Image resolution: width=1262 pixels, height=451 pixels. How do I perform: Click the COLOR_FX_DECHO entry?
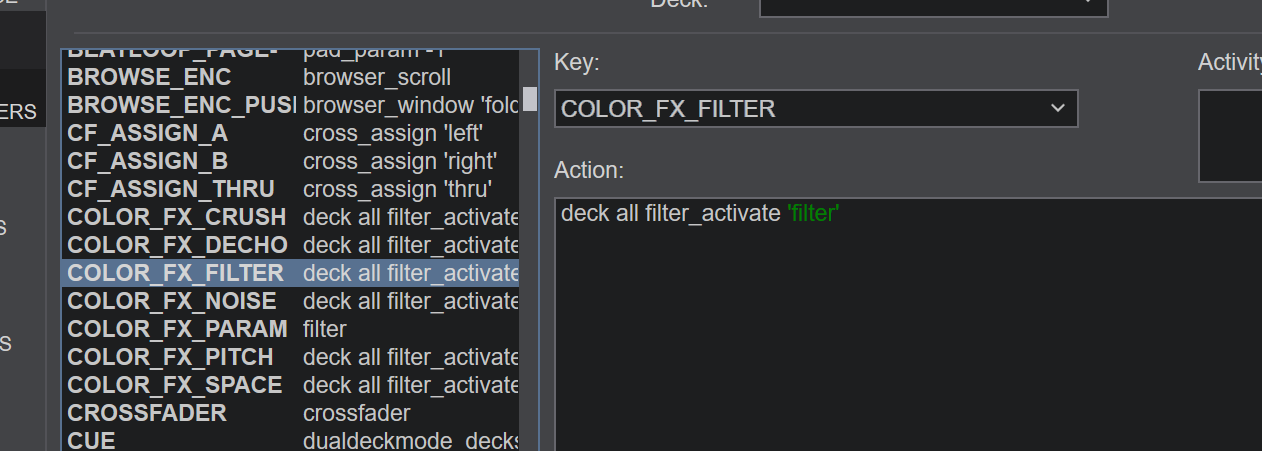click(290, 245)
